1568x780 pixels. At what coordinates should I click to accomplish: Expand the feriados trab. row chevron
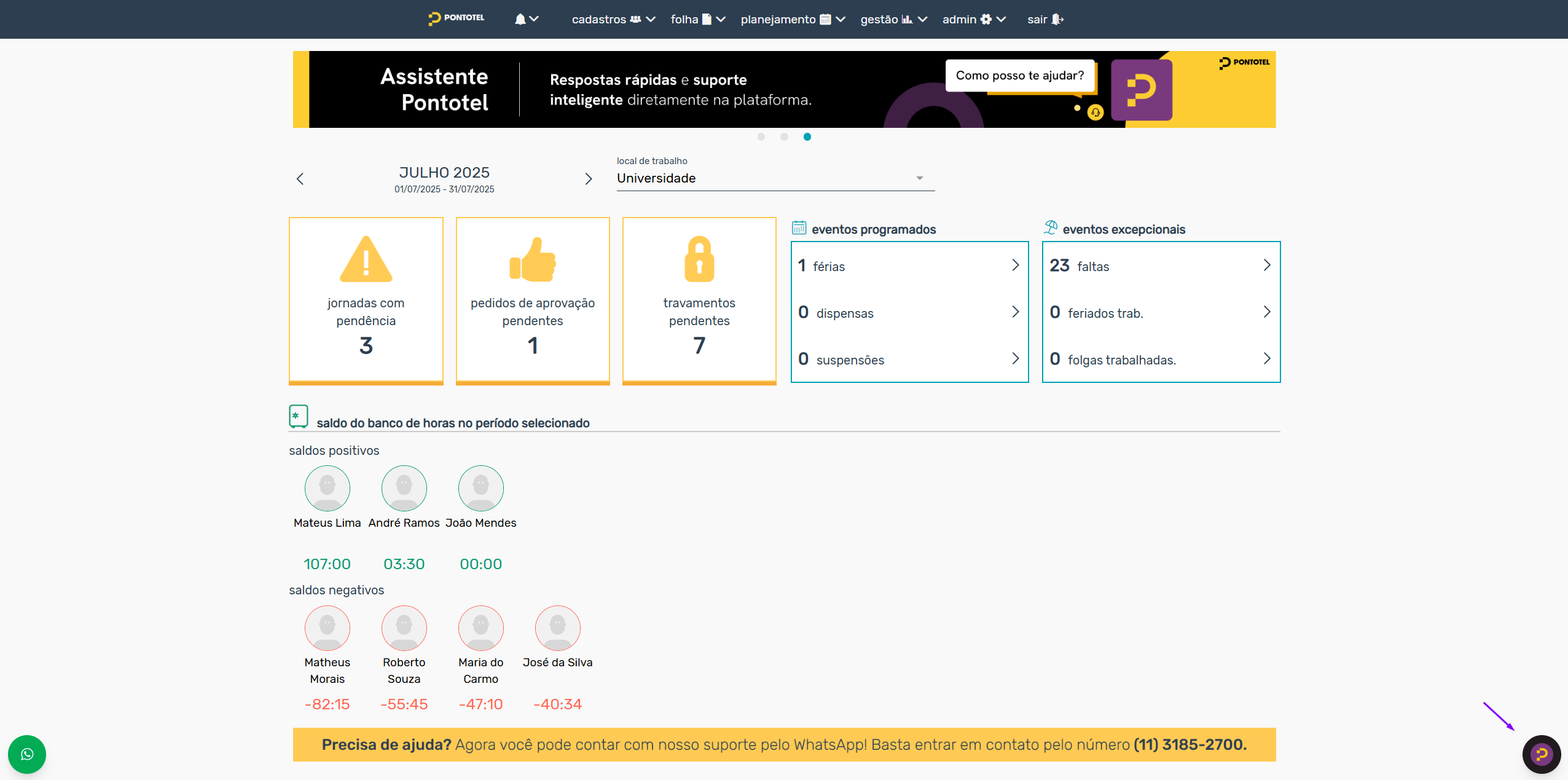coord(1267,312)
